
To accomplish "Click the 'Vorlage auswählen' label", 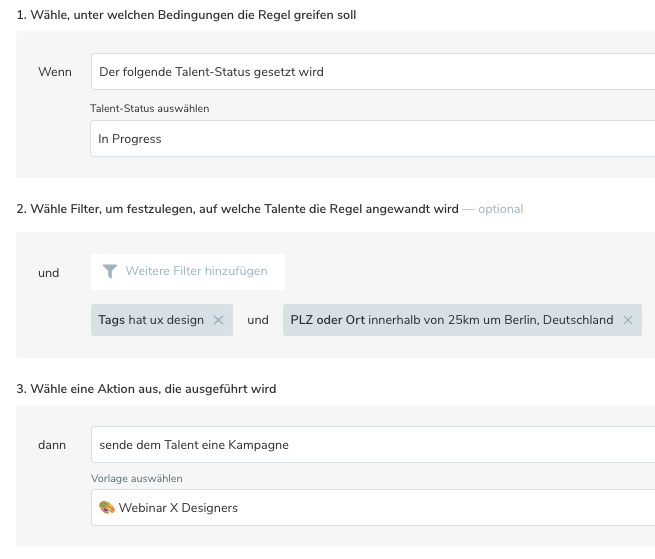I will coord(136,478).
